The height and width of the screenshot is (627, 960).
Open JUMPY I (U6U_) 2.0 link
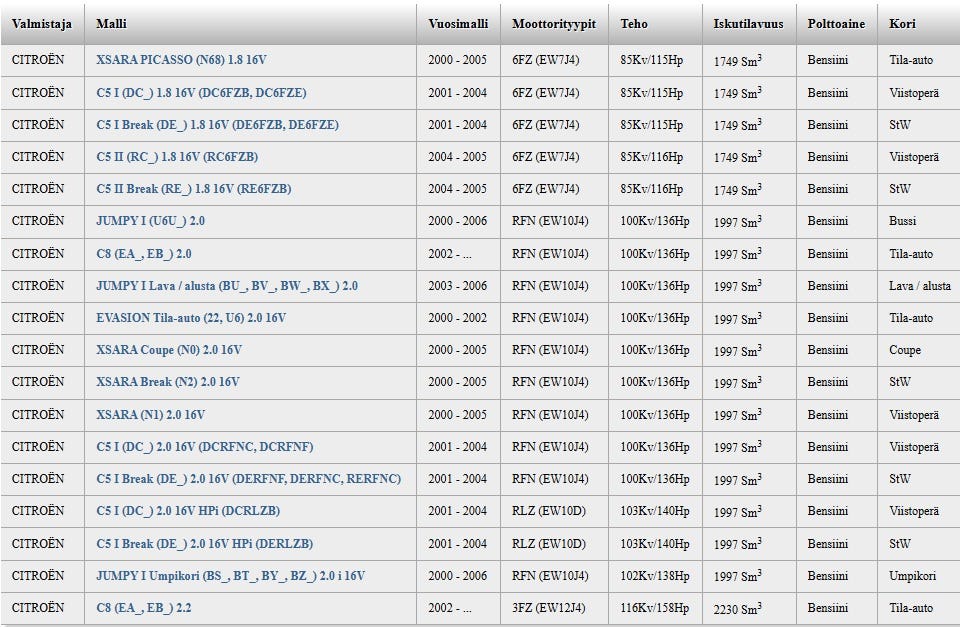(x=151, y=221)
